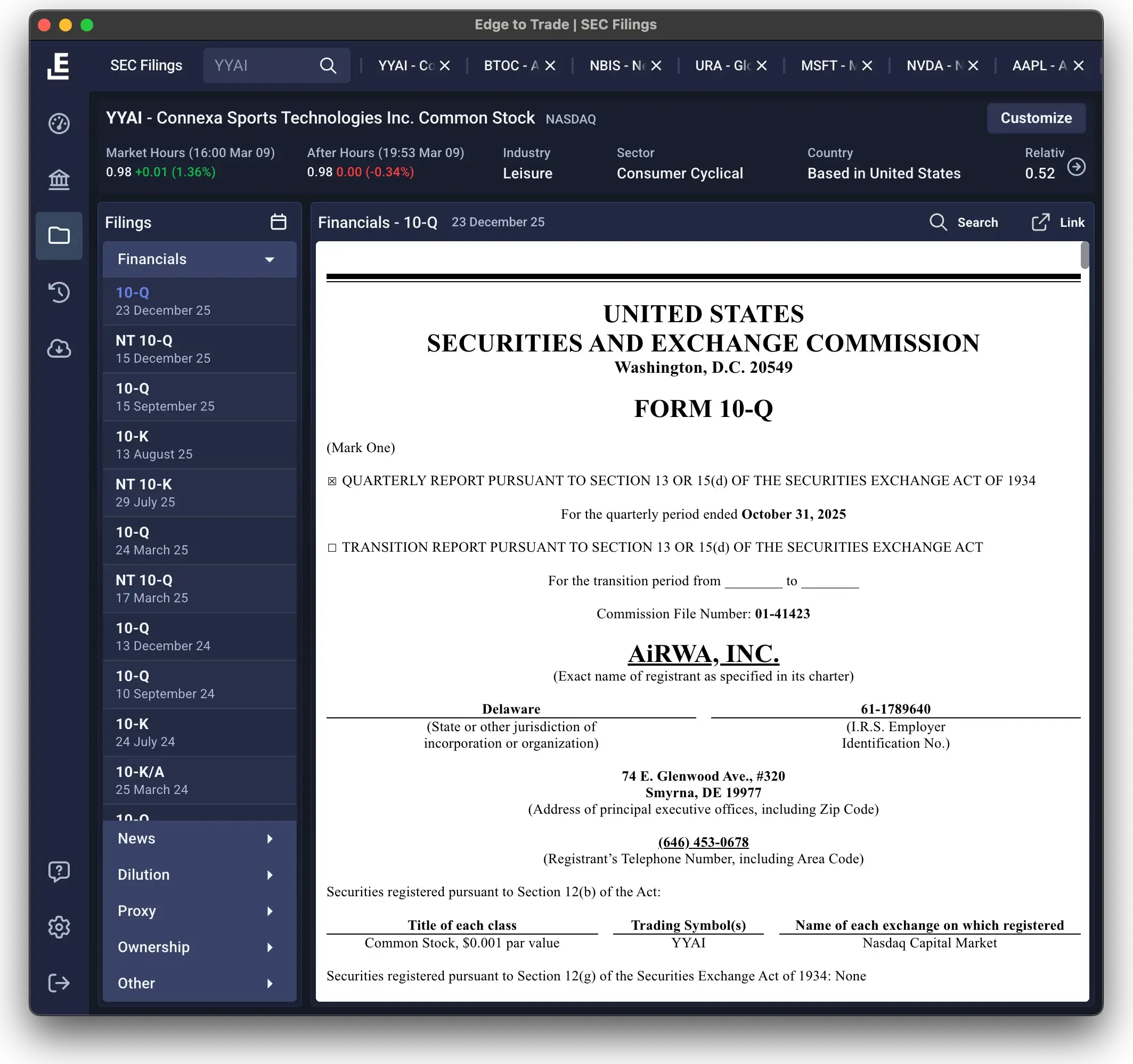1133x1064 pixels.
Task: Remove the BTOC ticker tab
Action: coord(549,65)
